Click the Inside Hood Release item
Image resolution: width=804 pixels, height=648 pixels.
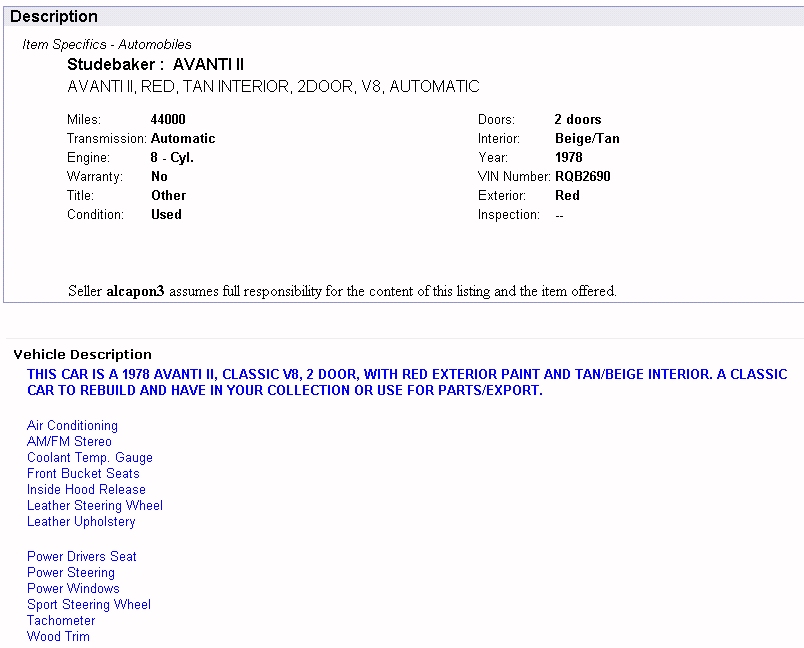pos(86,490)
